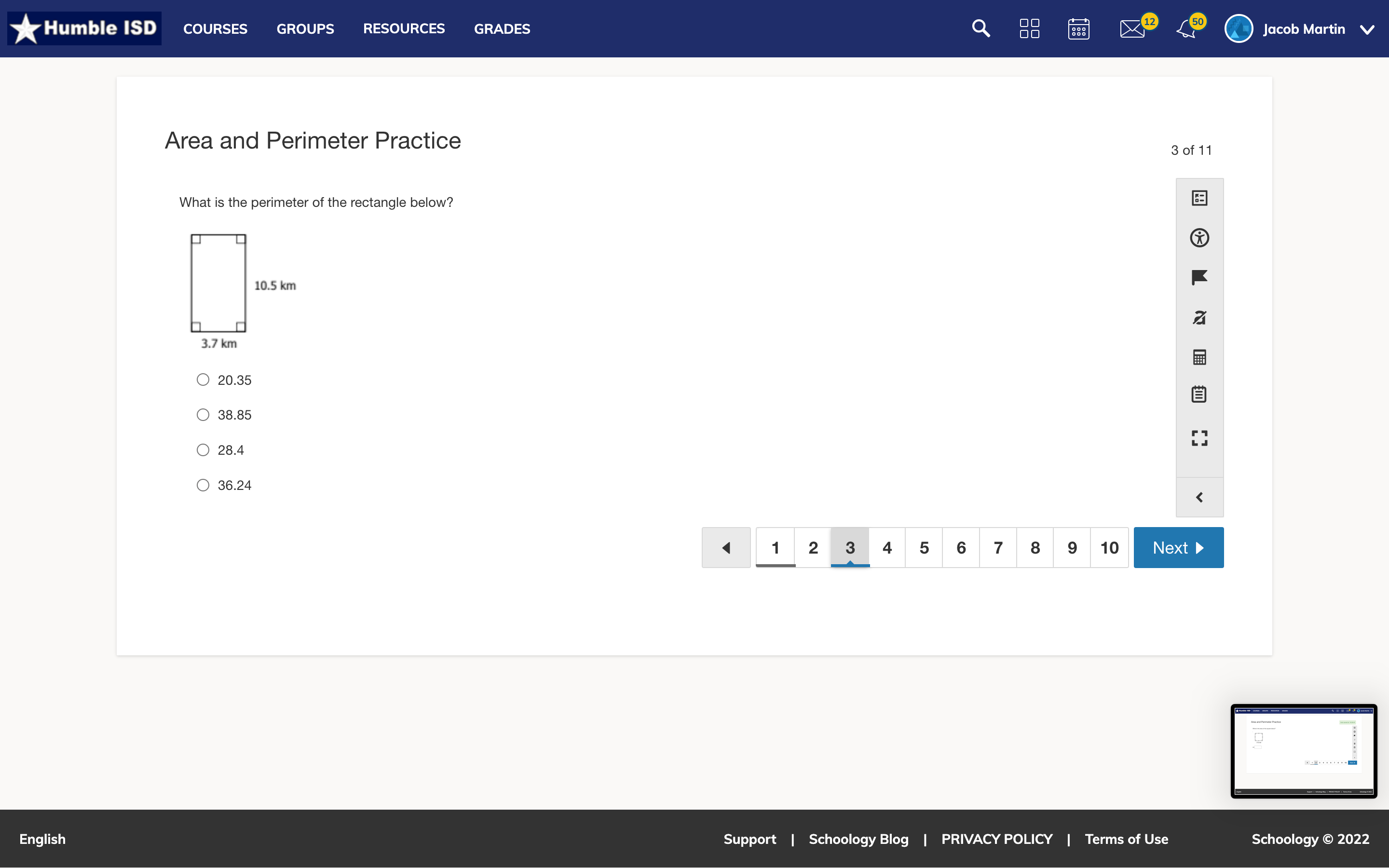1389x868 pixels.
Task: Enter fullscreen mode
Action: click(1199, 438)
